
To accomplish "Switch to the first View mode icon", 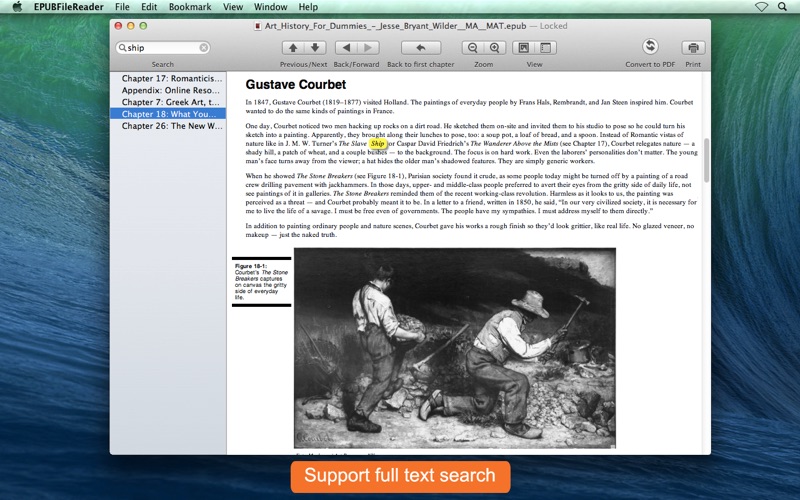I will (x=523, y=48).
